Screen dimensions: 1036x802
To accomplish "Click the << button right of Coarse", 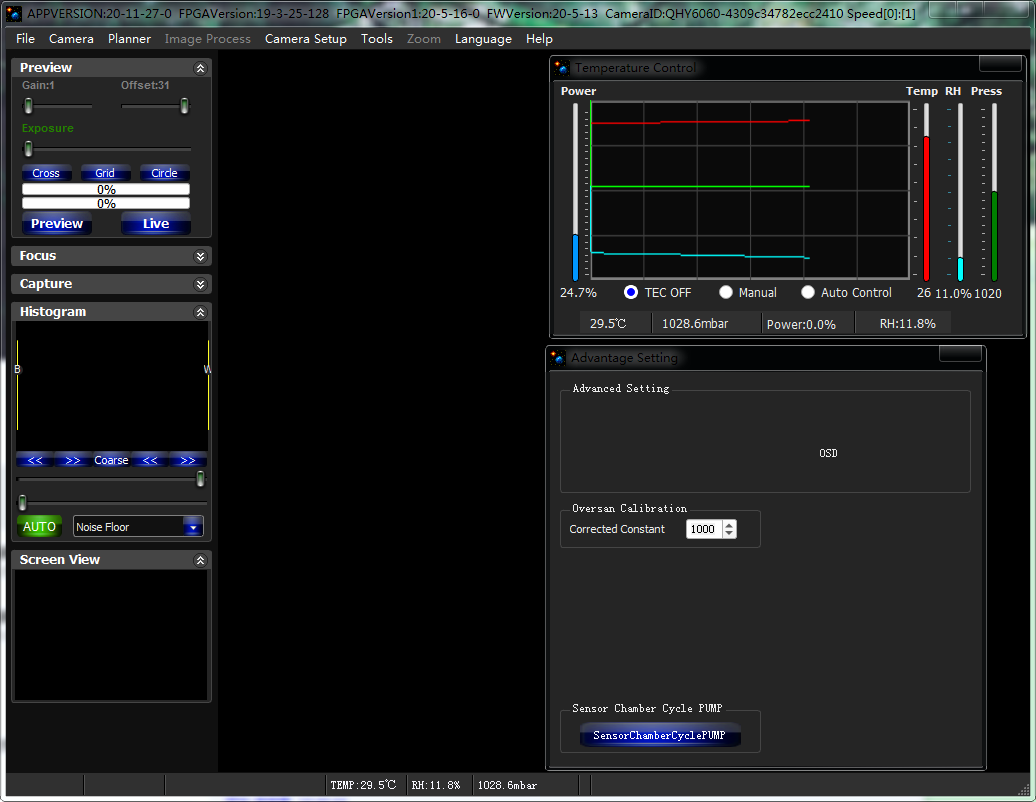I will pos(150,460).
